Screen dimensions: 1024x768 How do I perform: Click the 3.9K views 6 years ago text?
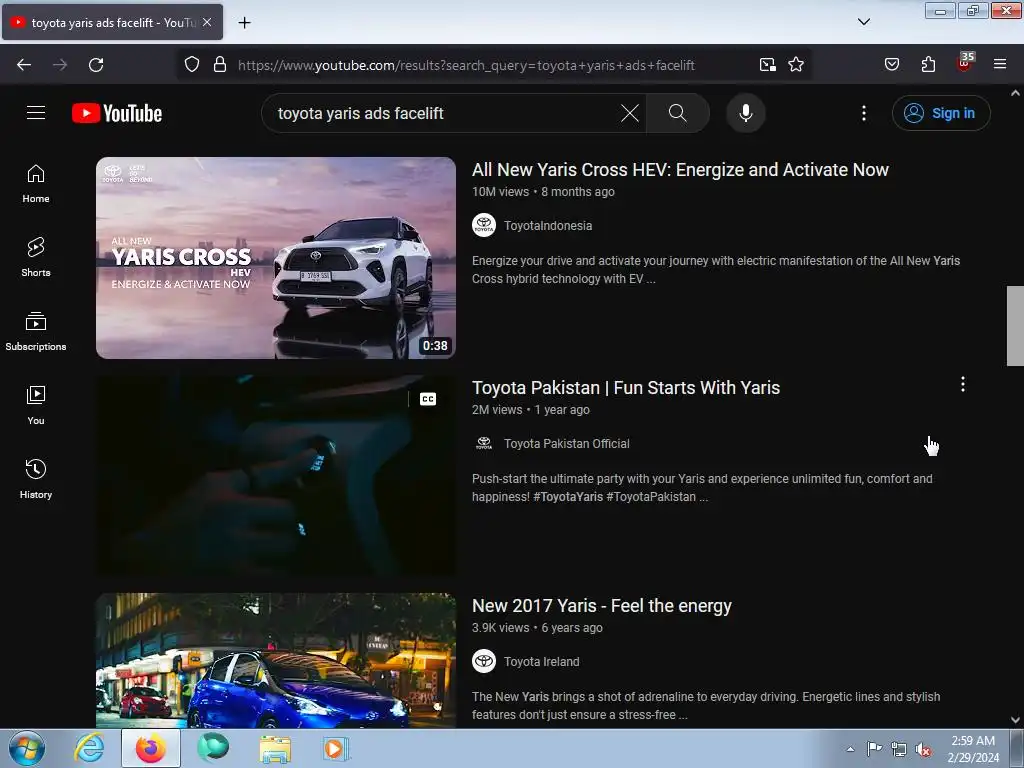[x=537, y=628]
